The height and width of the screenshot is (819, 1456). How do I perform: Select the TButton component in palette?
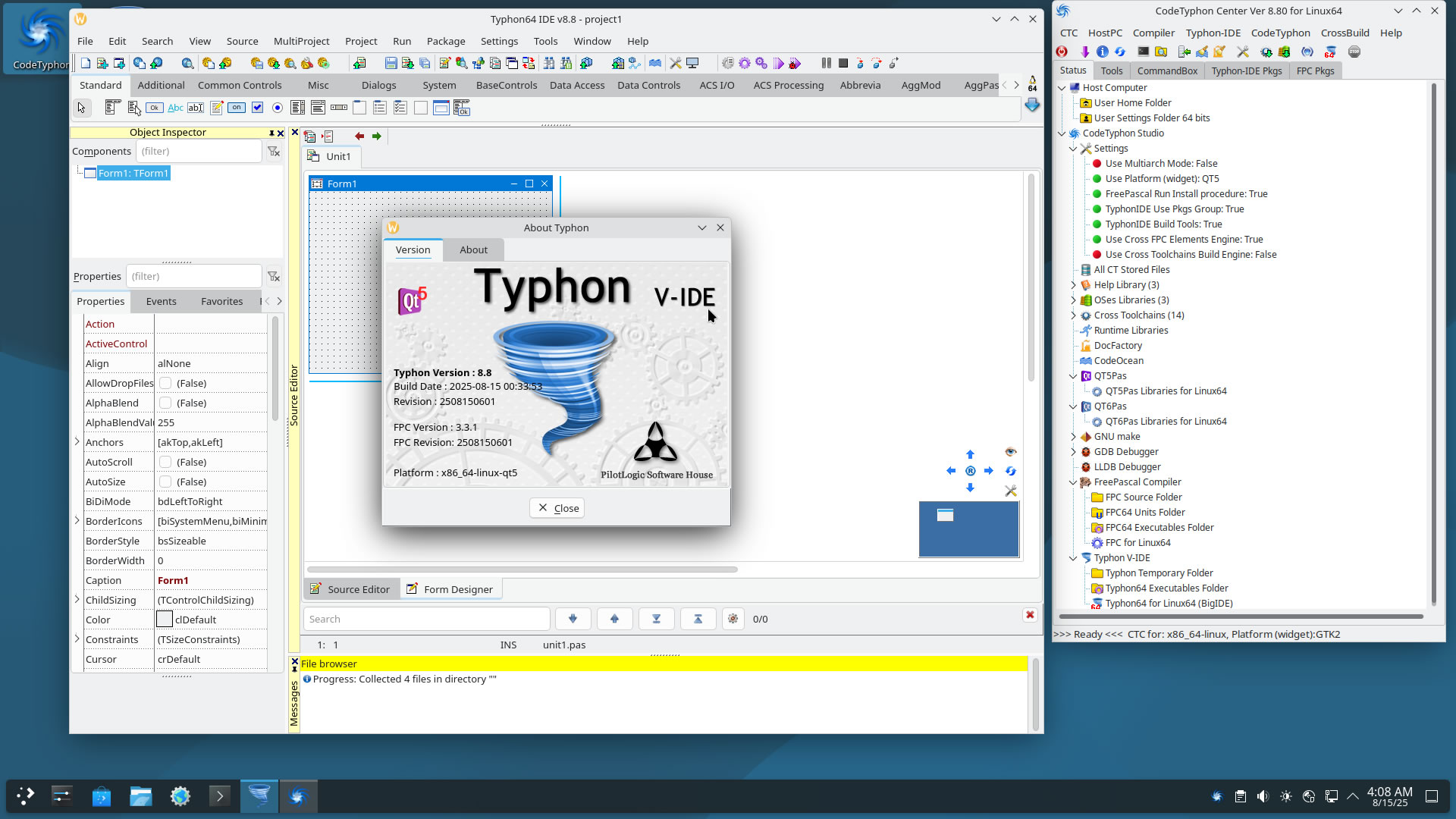point(155,108)
